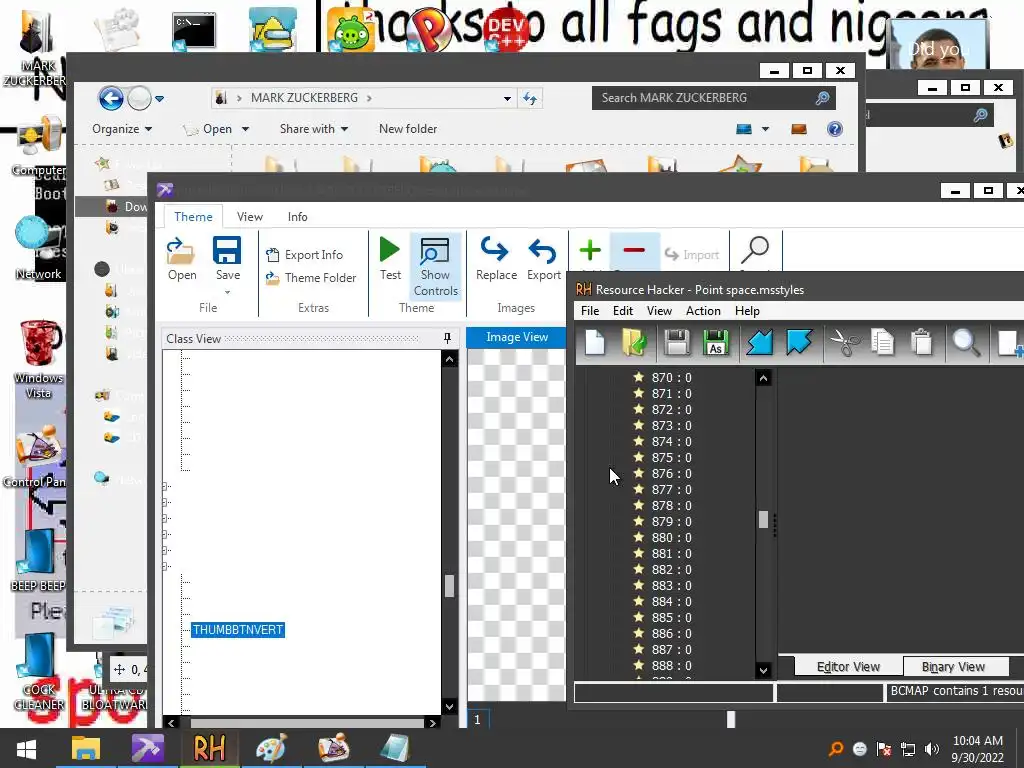The width and height of the screenshot is (1024, 768).
Task: Select resource 888 : 0 in tree
Action: point(671,665)
